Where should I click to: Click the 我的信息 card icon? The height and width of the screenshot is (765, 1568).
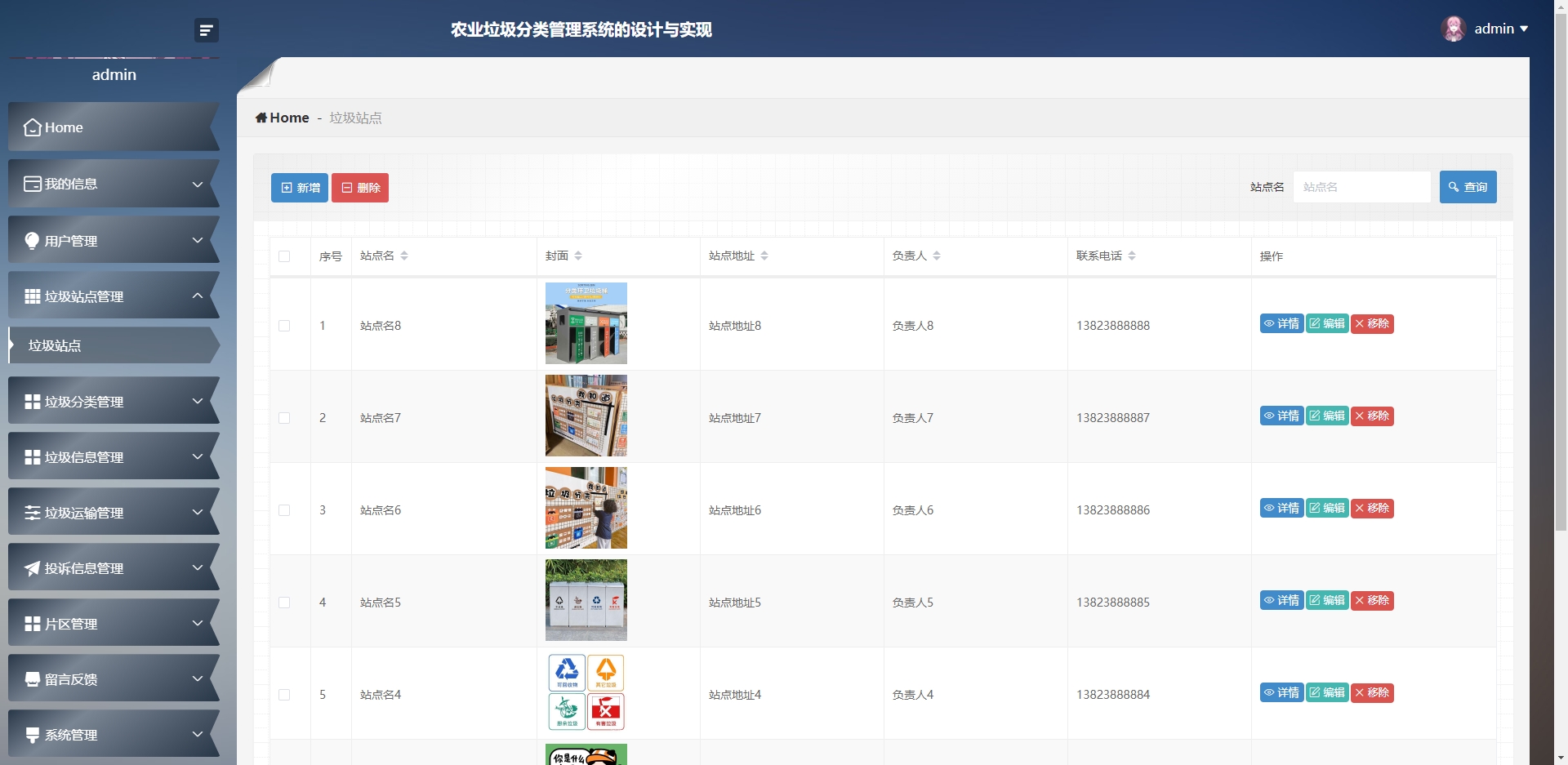pyautogui.click(x=32, y=184)
